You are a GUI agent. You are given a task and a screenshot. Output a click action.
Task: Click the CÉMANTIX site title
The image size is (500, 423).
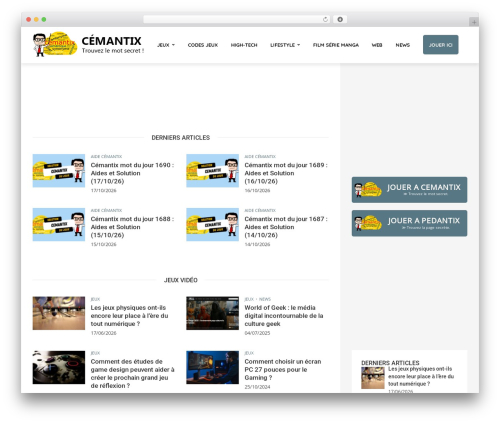(111, 41)
